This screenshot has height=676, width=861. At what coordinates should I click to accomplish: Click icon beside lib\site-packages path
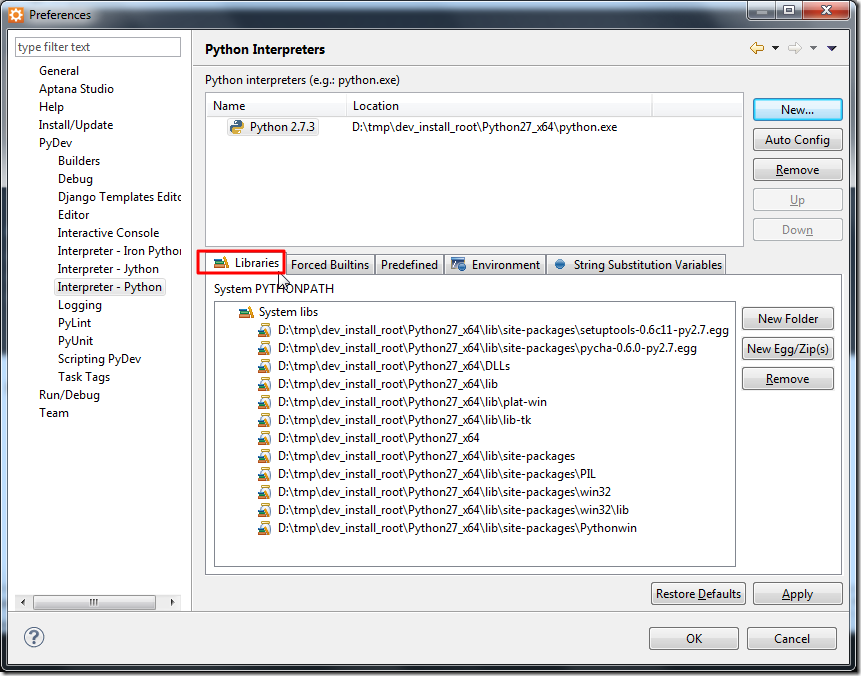coord(265,456)
